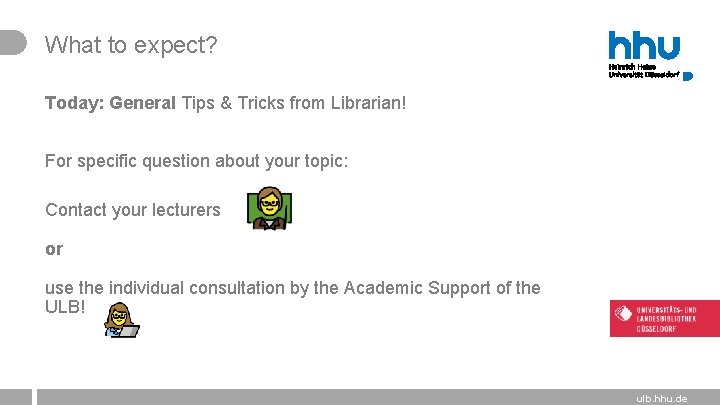Click the gray footer bar
Screen dimensions: 720x405
click(x=378, y=397)
